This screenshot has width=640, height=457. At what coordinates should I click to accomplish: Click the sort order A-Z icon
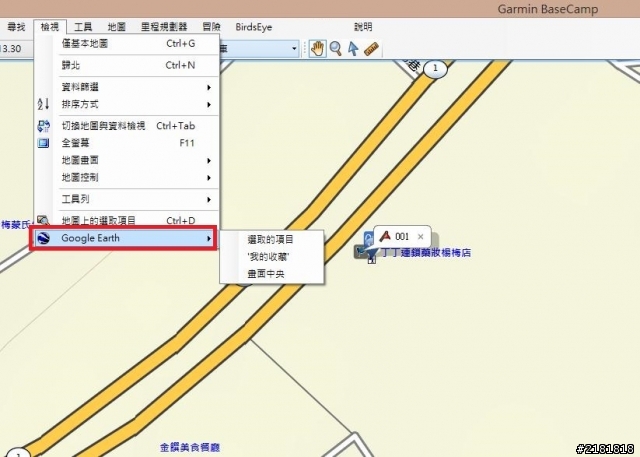pyautogui.click(x=43, y=104)
